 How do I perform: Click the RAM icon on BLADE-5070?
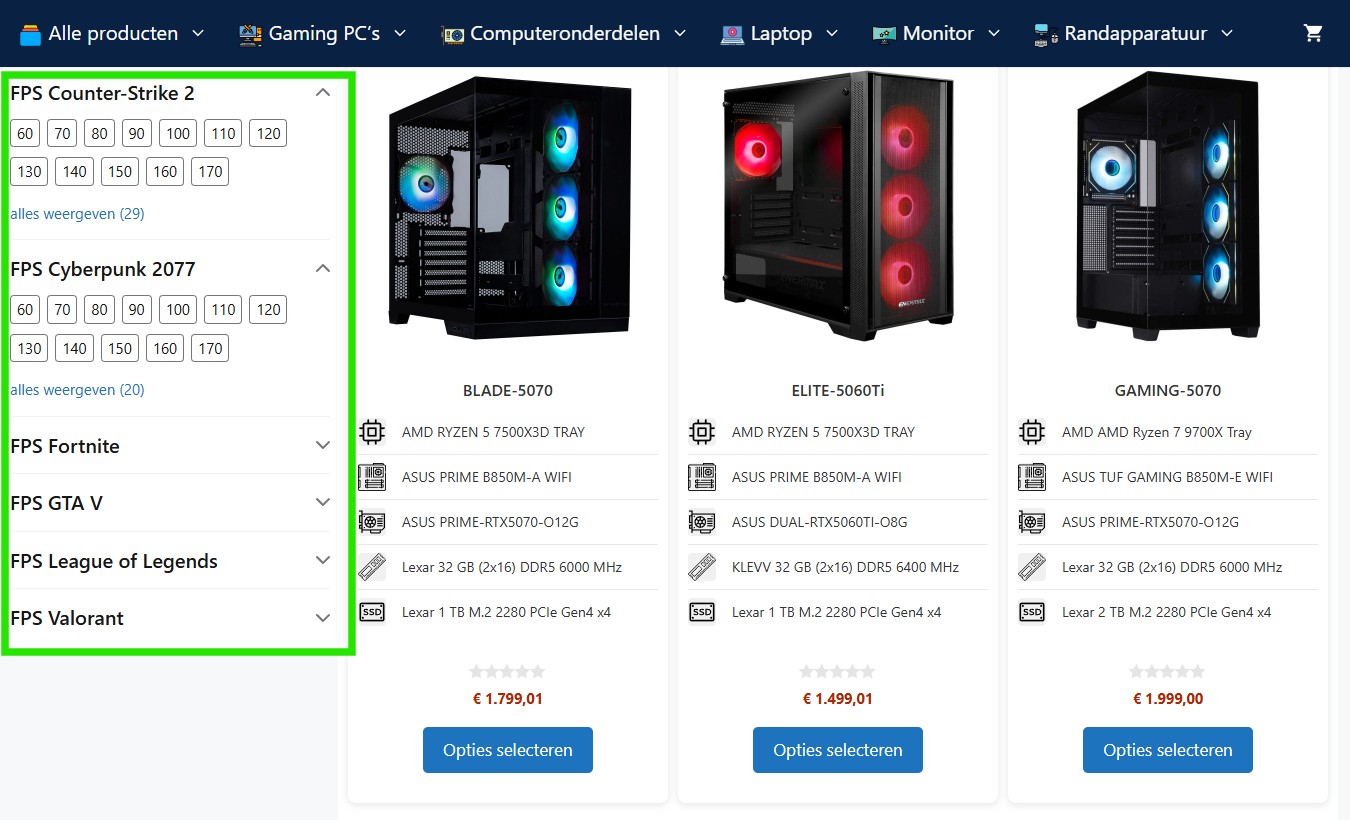[x=372, y=567]
